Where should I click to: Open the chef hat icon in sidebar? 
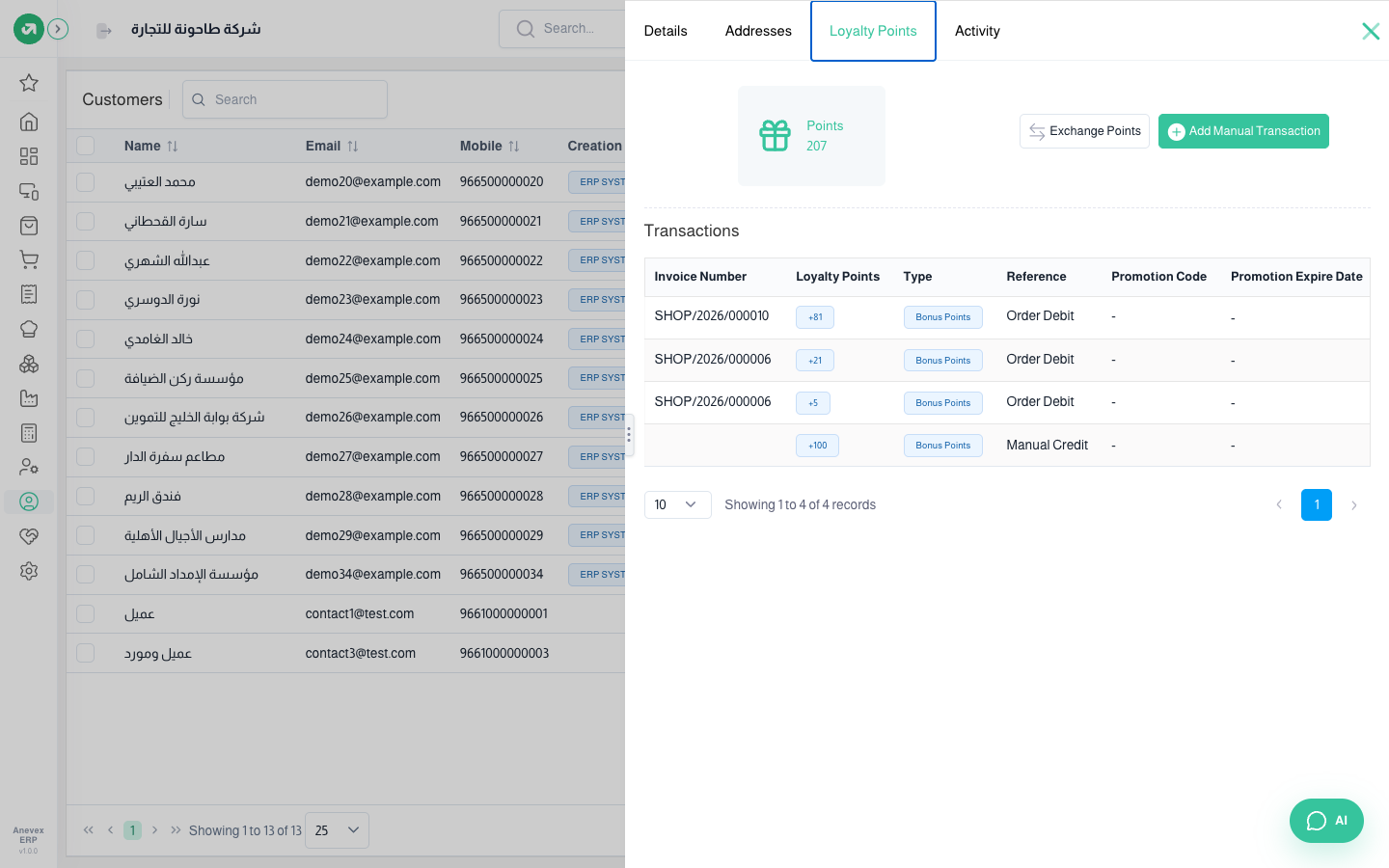29,329
